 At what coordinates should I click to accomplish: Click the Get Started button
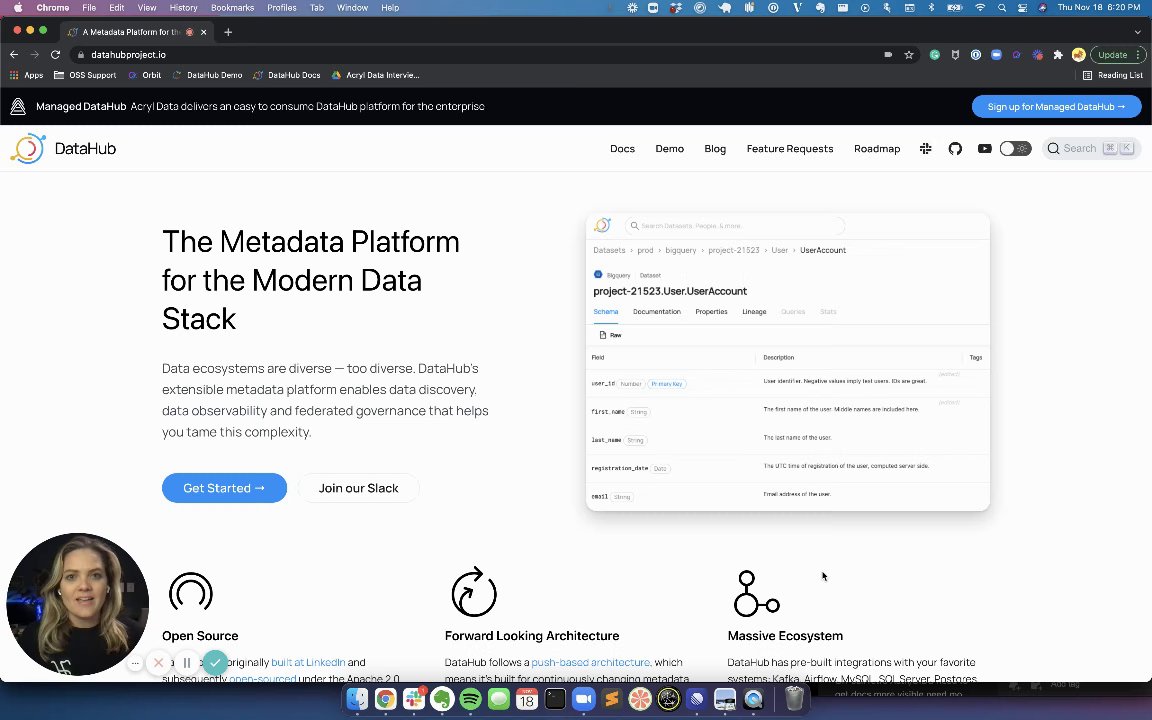pos(224,488)
